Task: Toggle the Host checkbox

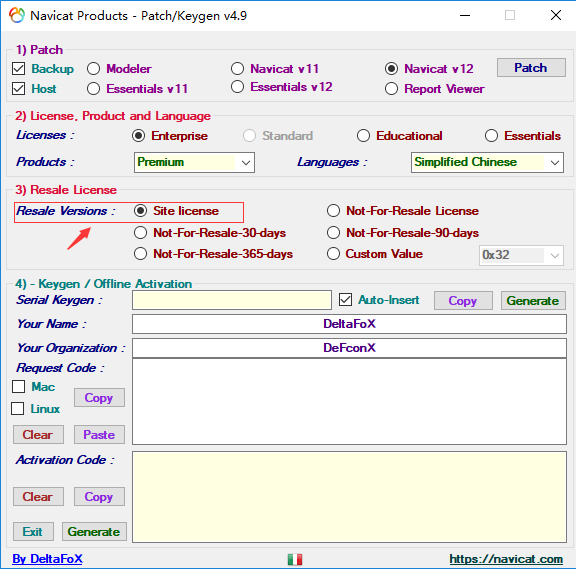Action: tap(19, 89)
